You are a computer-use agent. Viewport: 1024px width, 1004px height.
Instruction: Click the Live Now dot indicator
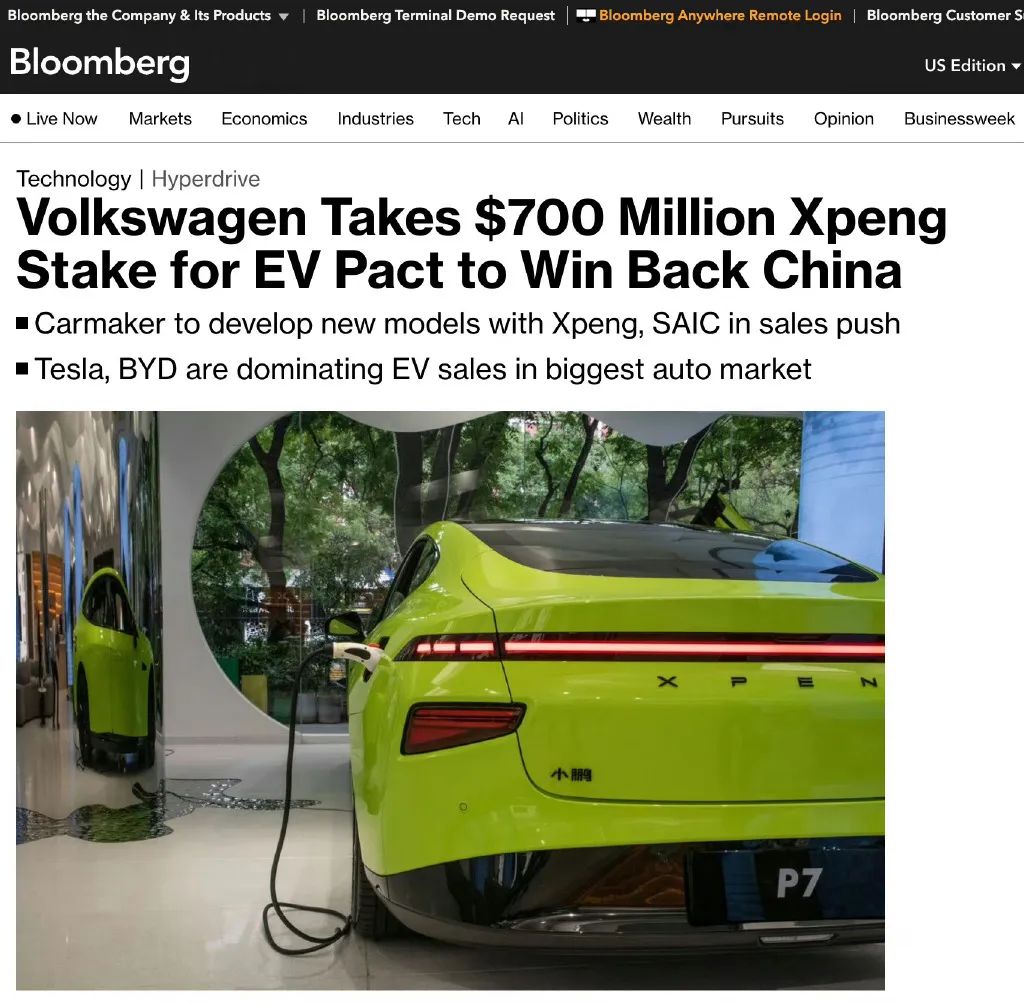[16, 119]
